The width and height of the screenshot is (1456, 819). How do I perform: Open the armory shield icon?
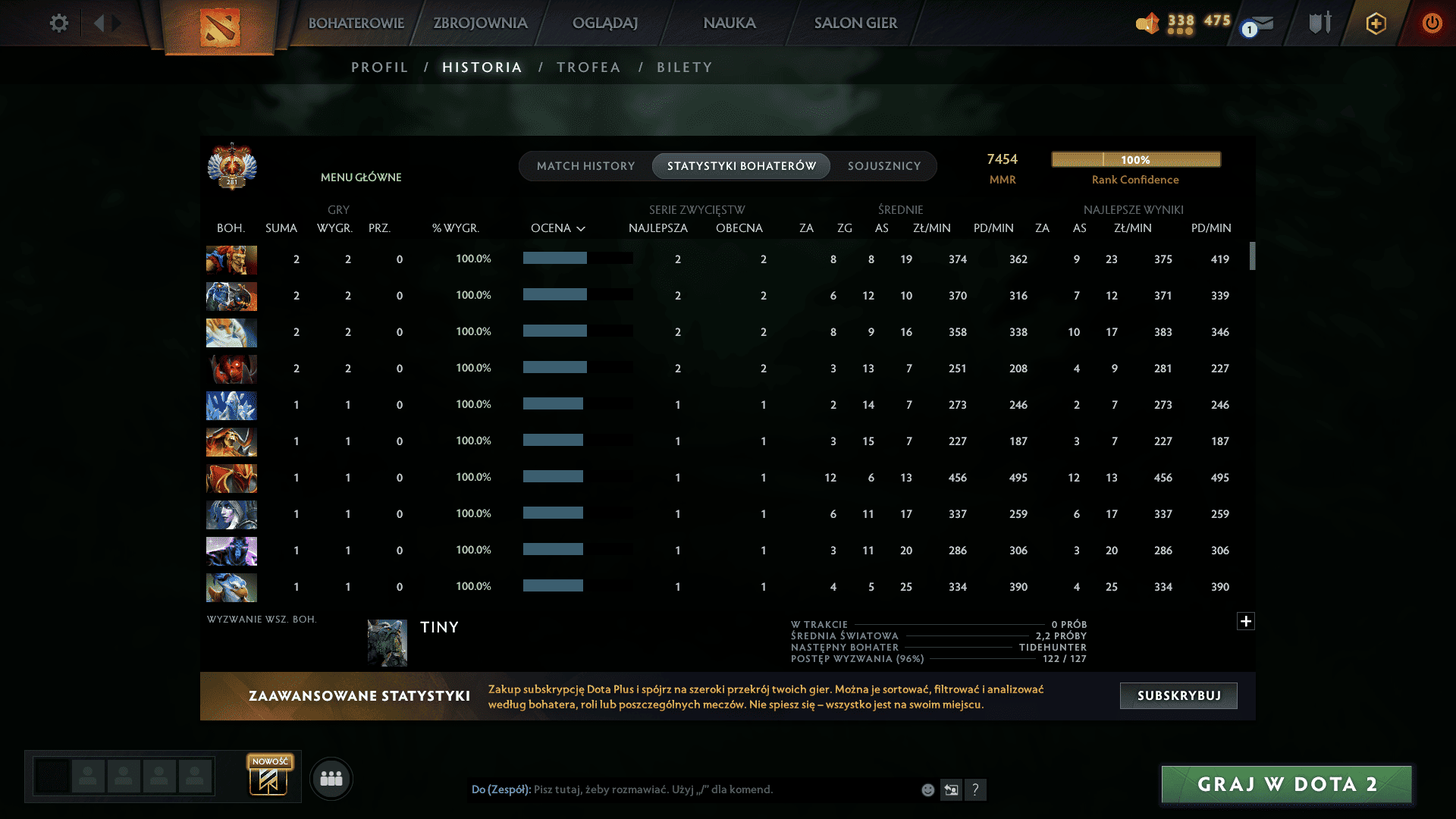pos(1320,23)
